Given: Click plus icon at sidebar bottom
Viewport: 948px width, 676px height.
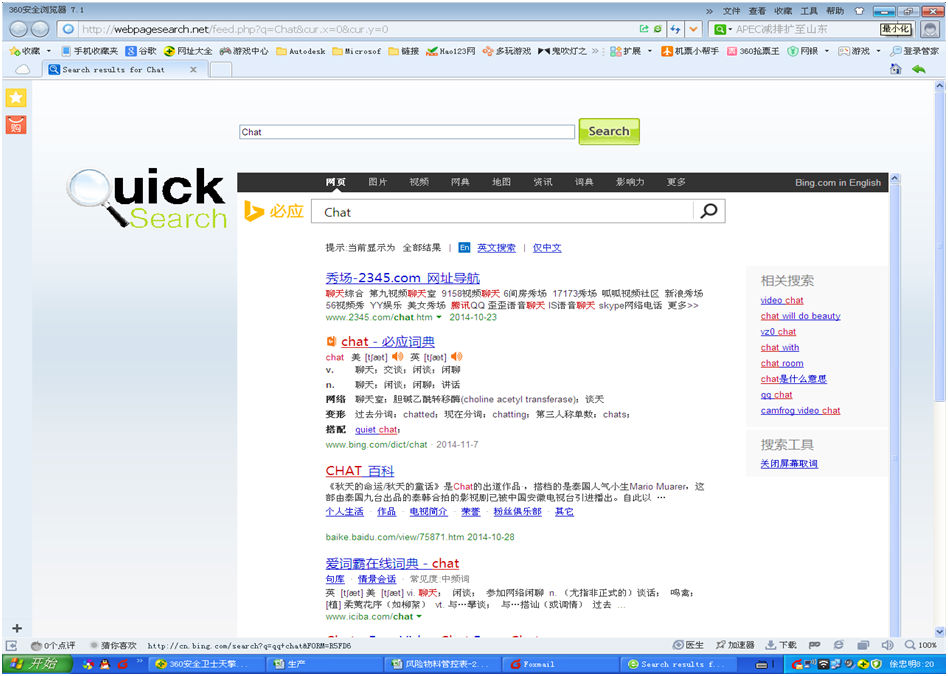Looking at the screenshot, I should click(17, 628).
